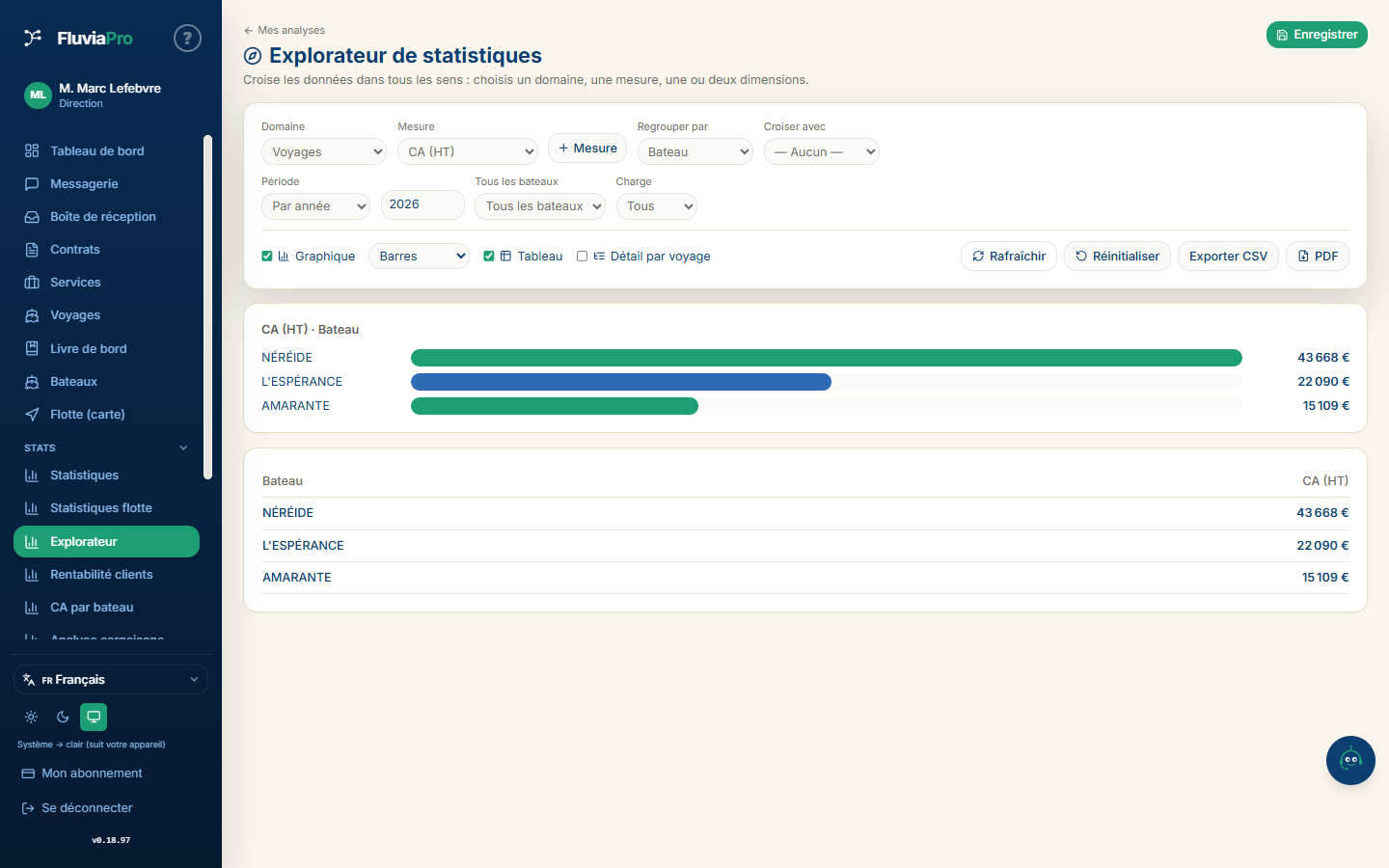Click the 43 668 € table value
Image resolution: width=1389 pixels, height=868 pixels.
coord(1322,513)
